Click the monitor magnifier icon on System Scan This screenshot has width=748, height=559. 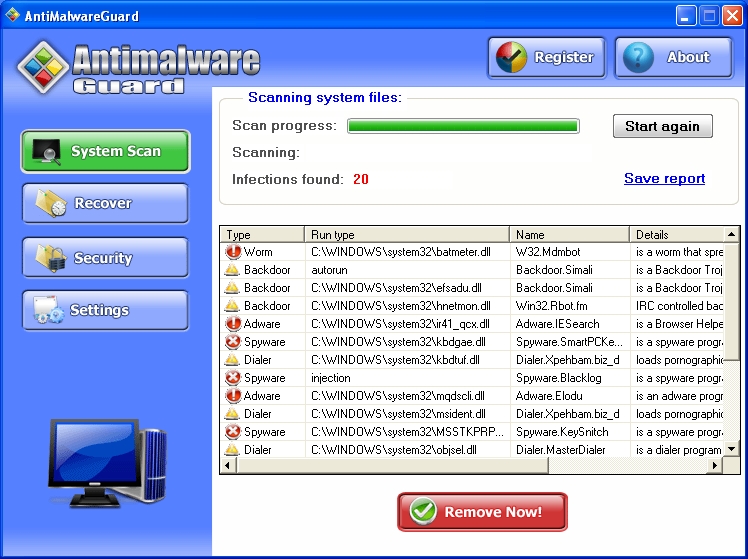tap(46, 152)
